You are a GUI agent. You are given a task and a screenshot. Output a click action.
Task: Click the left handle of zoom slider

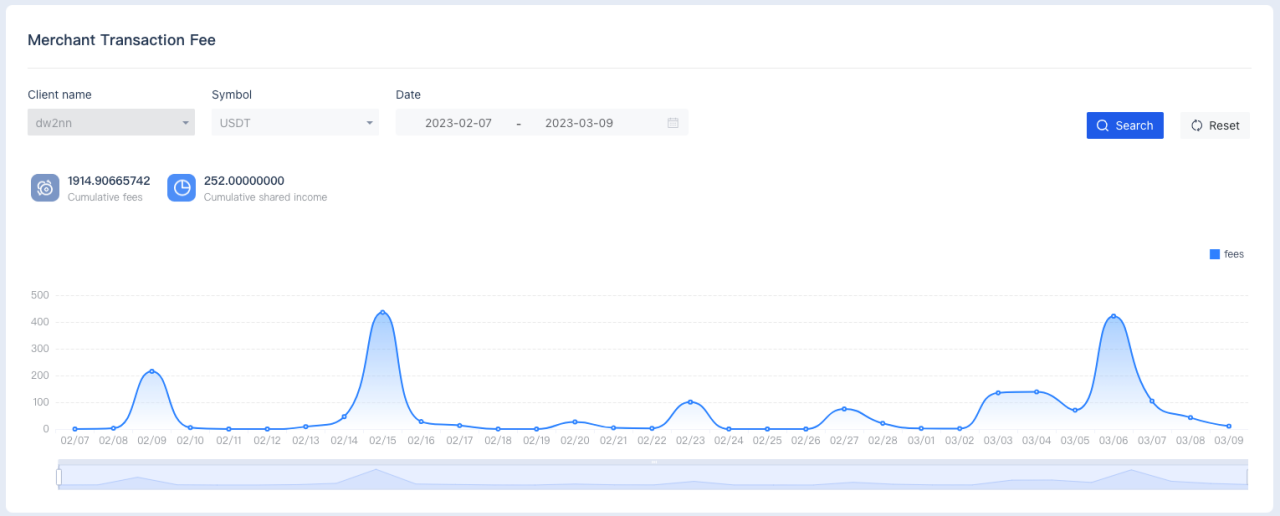tap(59, 478)
